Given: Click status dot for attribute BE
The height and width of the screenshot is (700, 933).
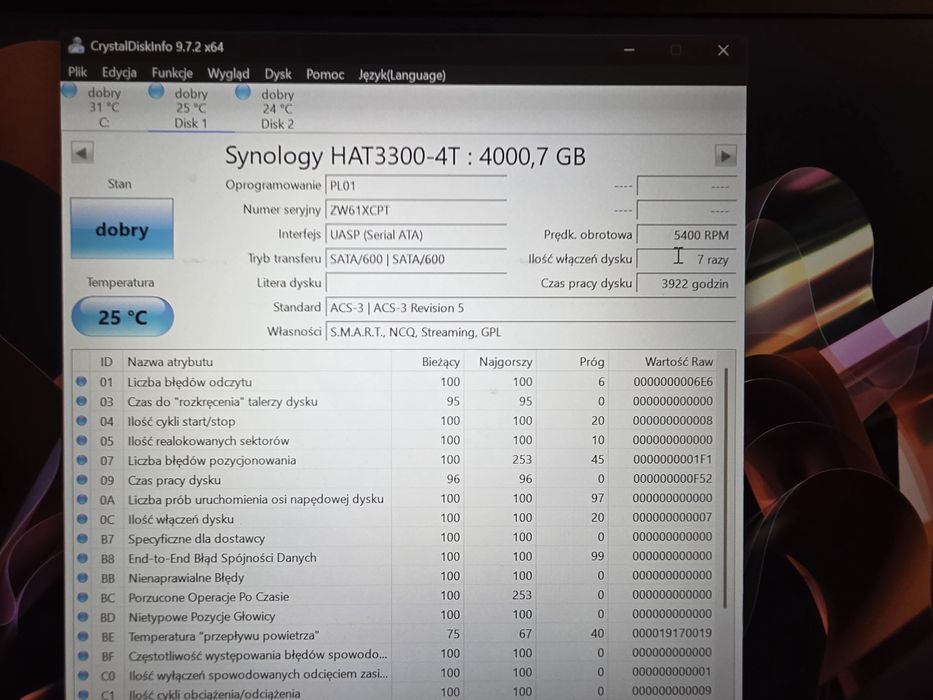Looking at the screenshot, I should 83,636.
